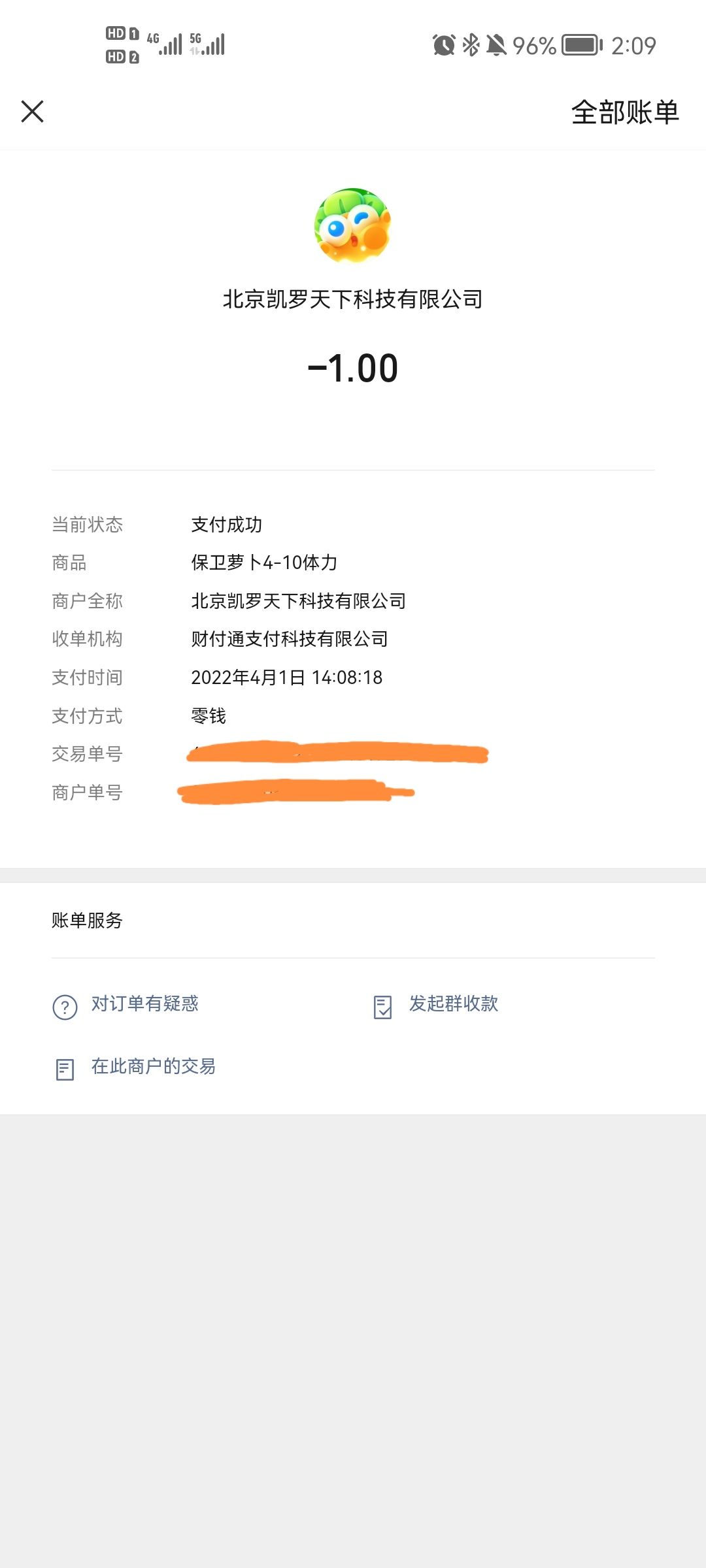Tap the merchant carrot game avatar
706x1568 pixels.
(x=353, y=226)
